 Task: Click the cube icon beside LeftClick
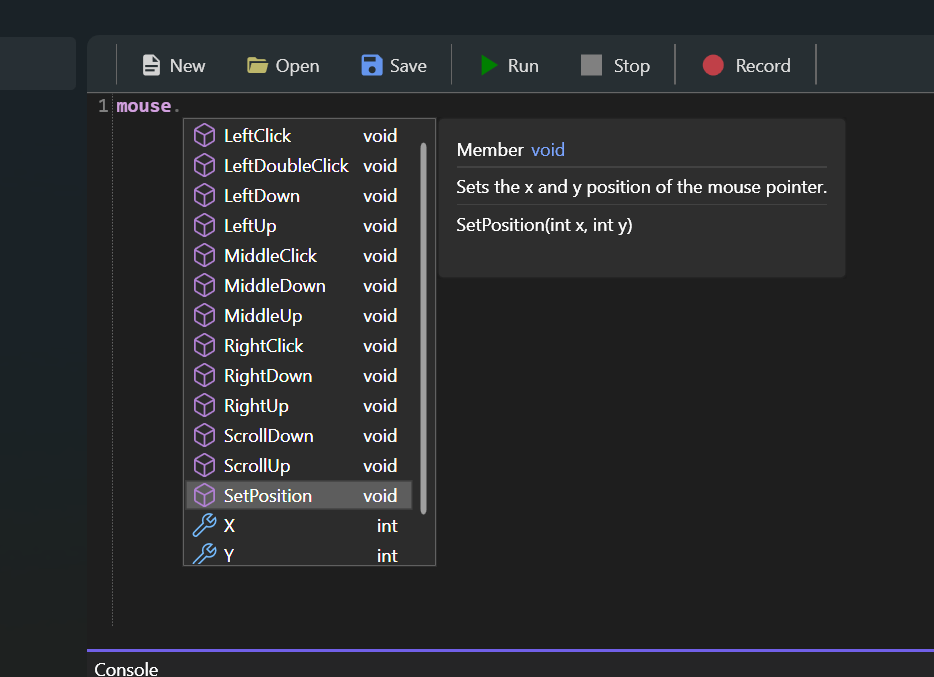(204, 136)
